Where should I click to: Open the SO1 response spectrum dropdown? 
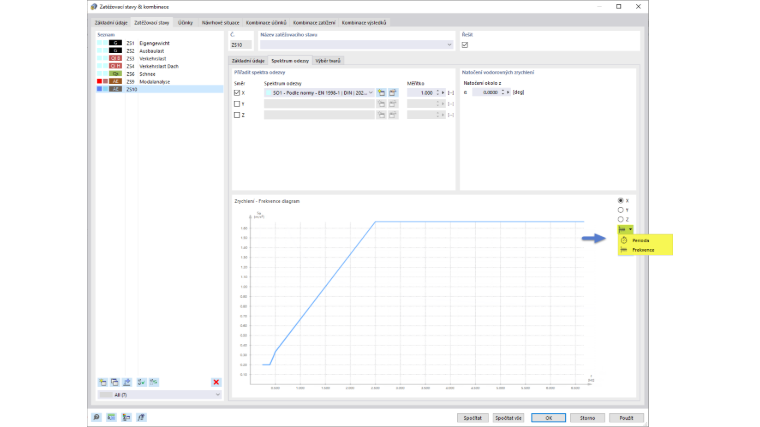coord(371,93)
